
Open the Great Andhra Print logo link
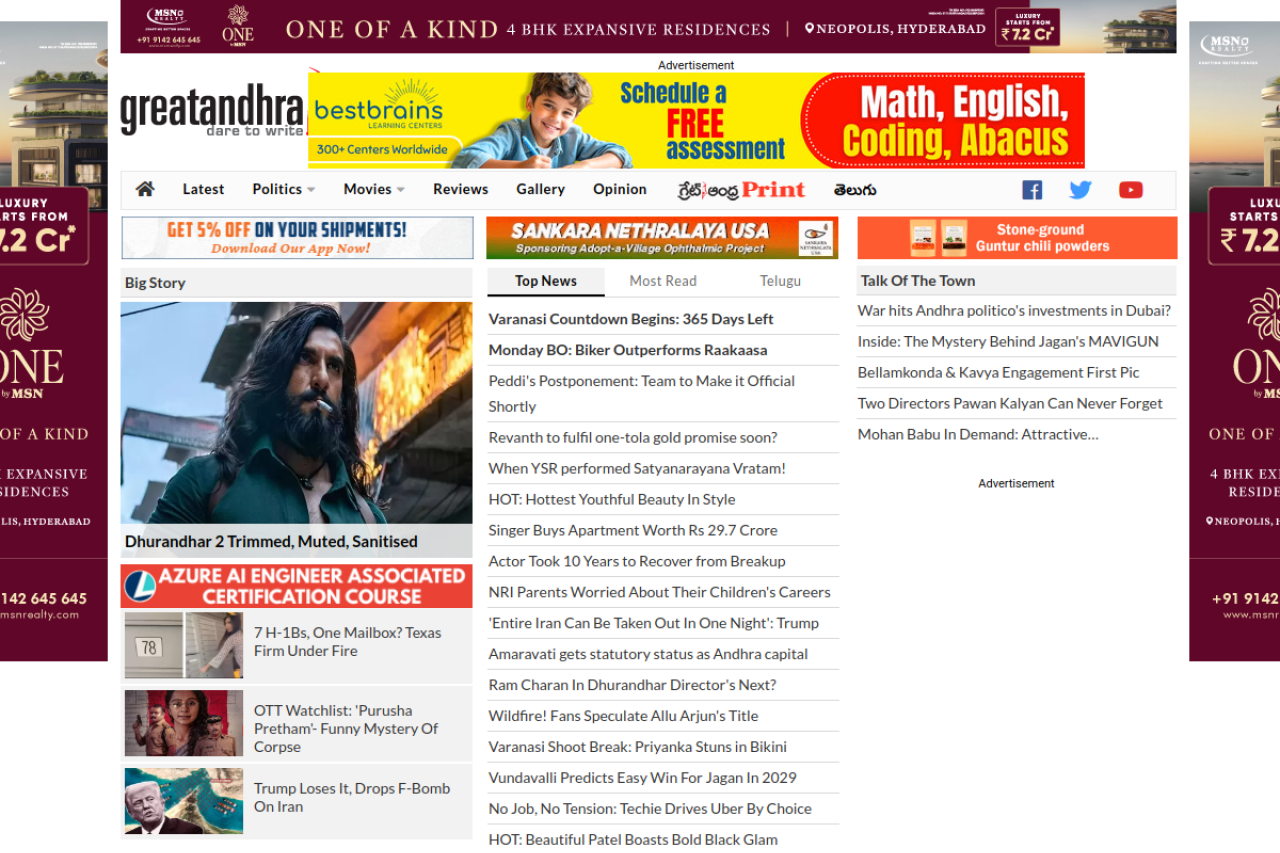(741, 189)
